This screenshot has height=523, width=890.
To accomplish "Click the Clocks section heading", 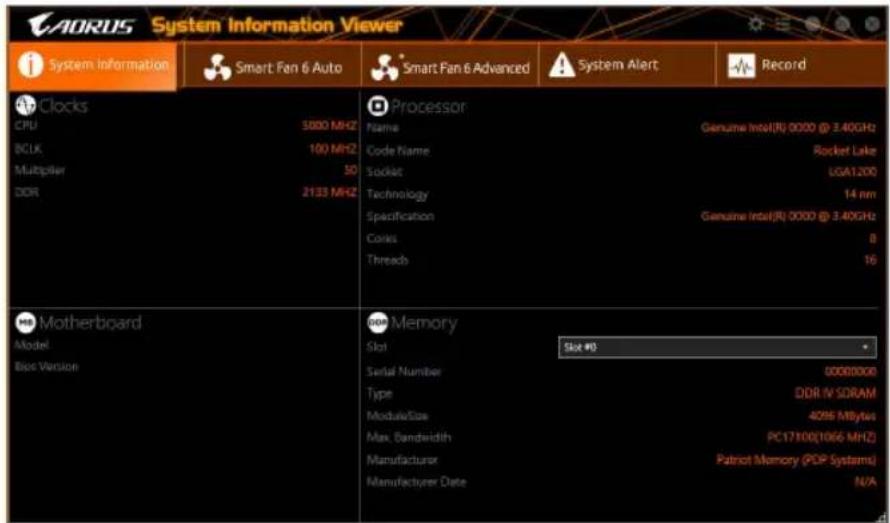I will coord(63,106).
